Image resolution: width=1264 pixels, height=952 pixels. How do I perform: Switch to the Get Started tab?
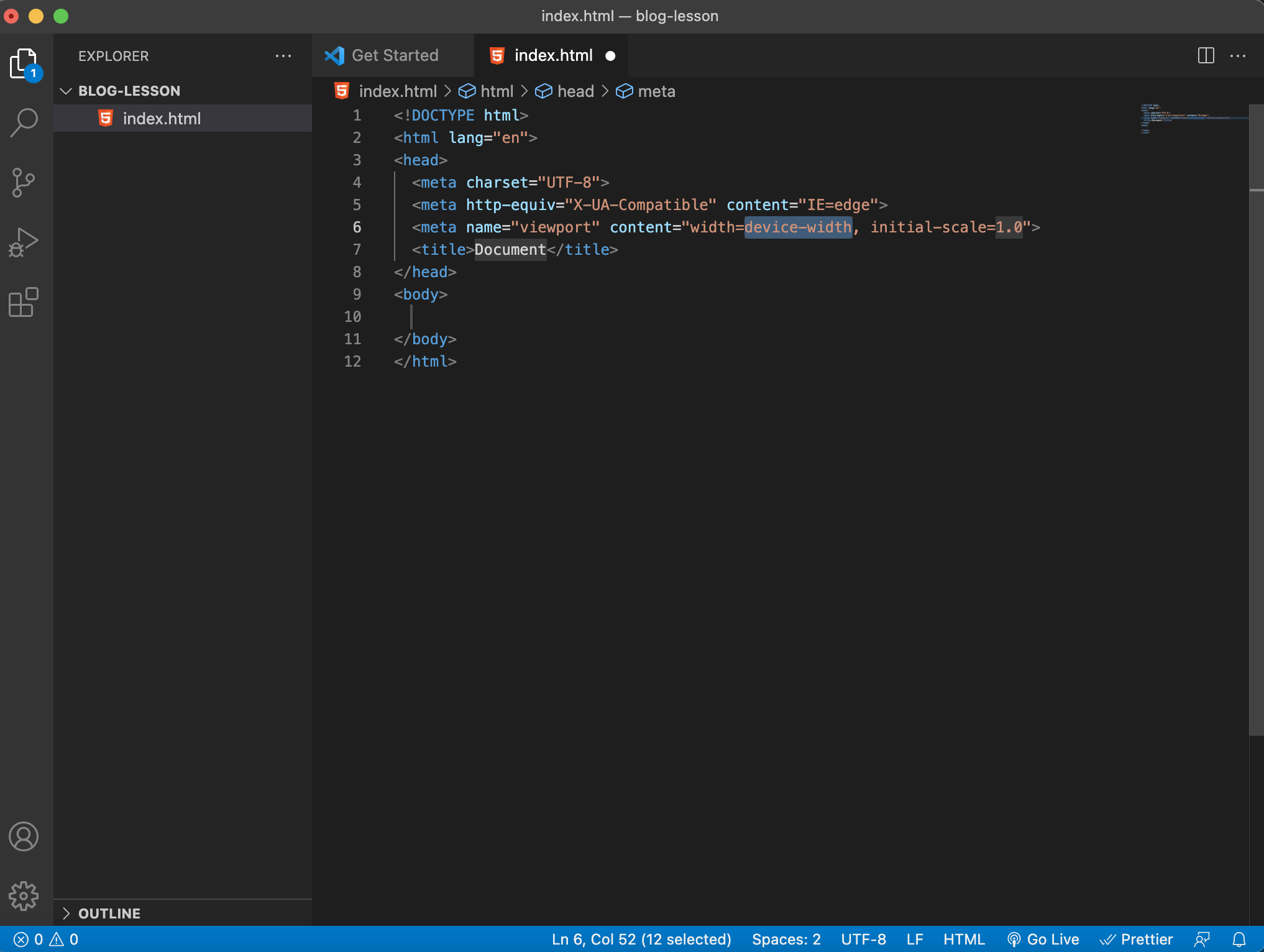(393, 56)
